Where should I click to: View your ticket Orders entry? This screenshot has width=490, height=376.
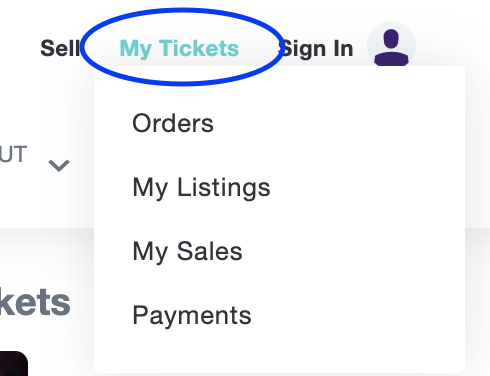(173, 123)
